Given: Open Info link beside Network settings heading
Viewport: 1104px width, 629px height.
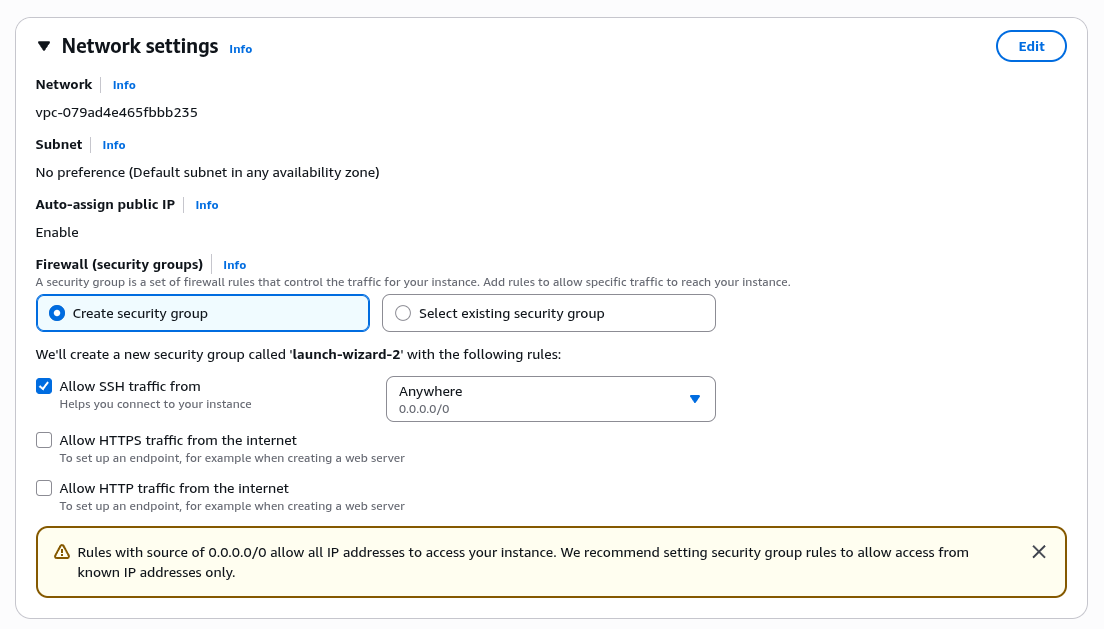Looking at the screenshot, I should pyautogui.click(x=240, y=49).
